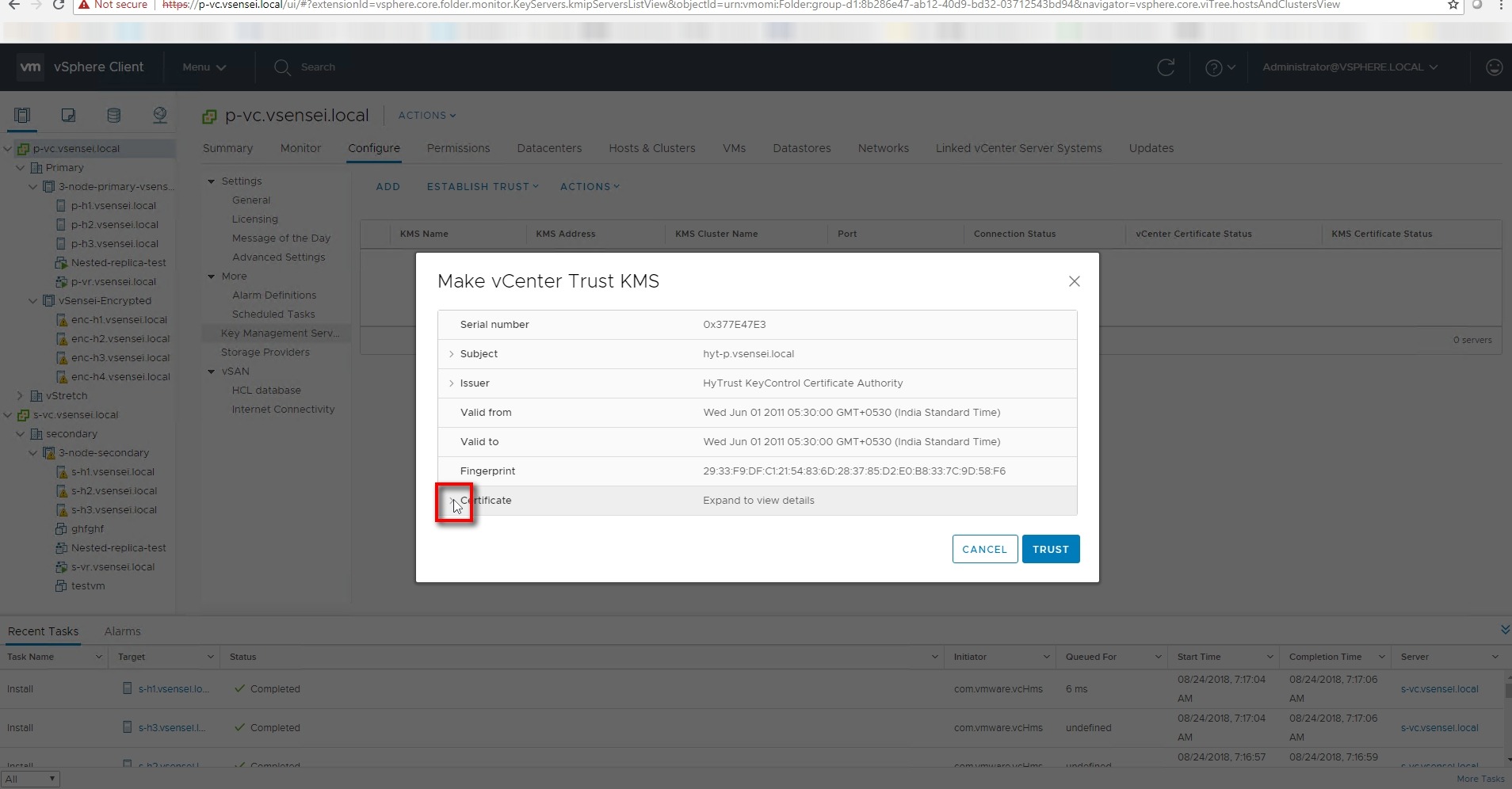
Task: Expand the Subject certificate row
Action: coord(452,354)
